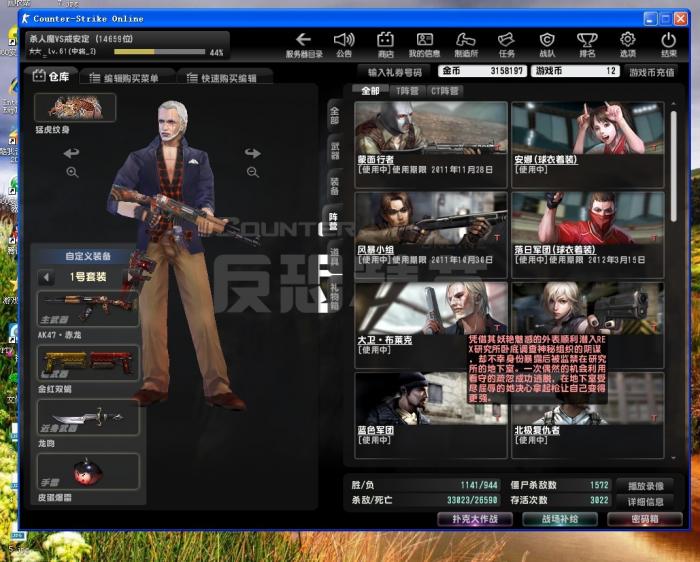Select primary weapon slot AK47 赤龙
The image size is (700, 562).
(88, 309)
